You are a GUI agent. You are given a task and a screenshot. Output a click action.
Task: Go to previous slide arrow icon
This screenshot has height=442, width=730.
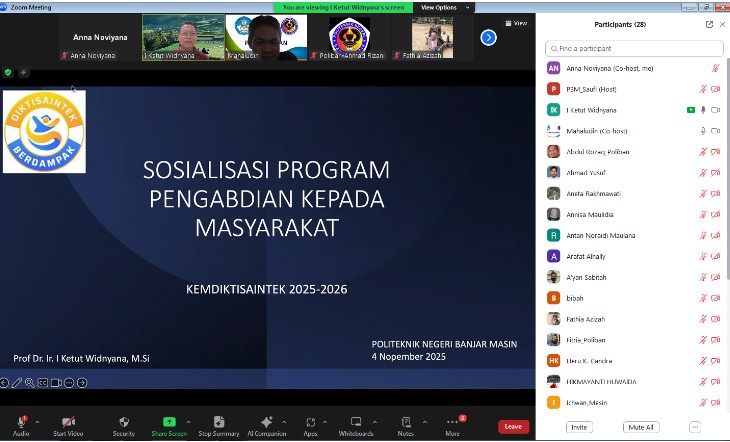point(4,383)
